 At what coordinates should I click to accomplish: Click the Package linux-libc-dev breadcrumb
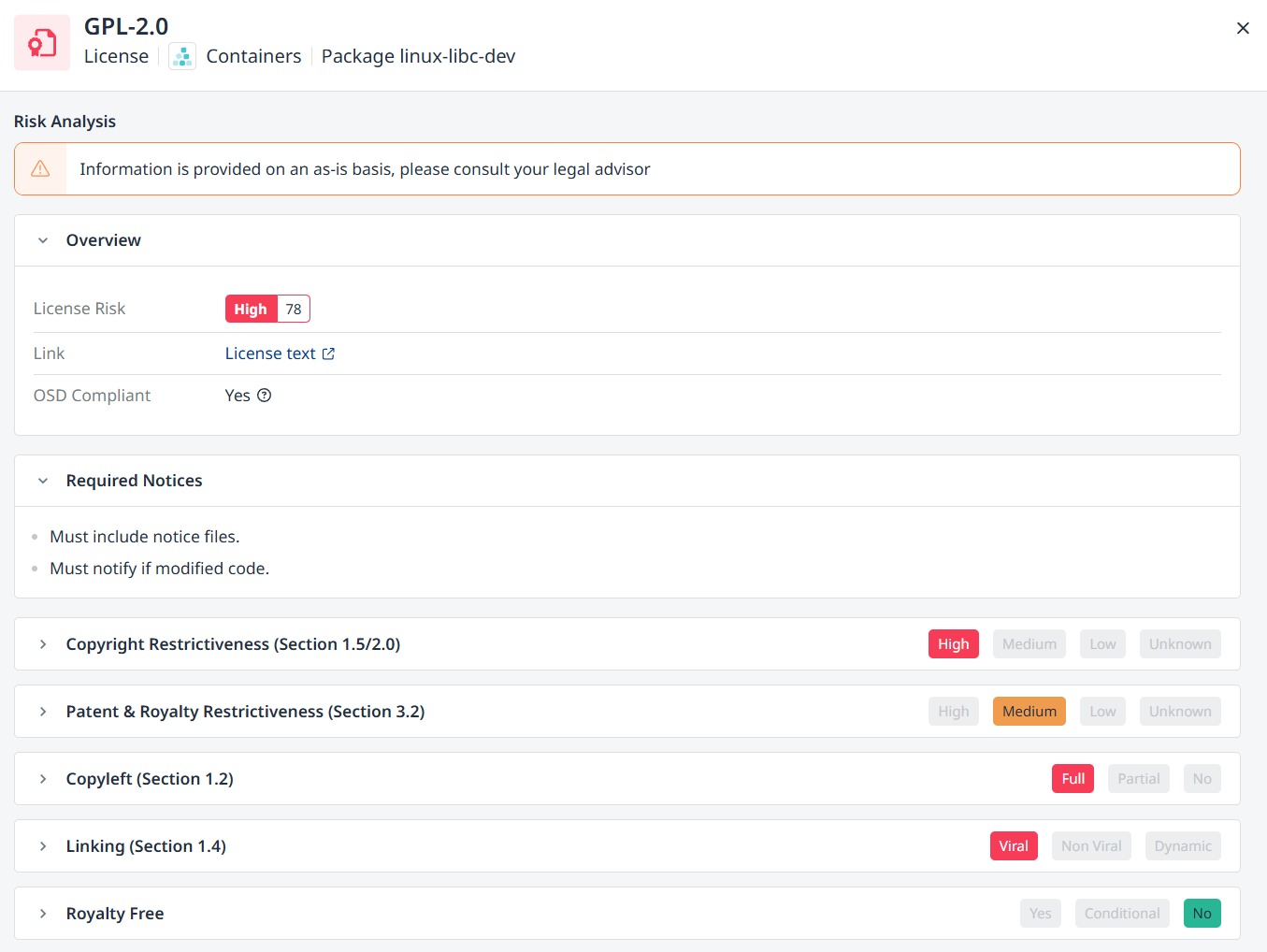[418, 57]
